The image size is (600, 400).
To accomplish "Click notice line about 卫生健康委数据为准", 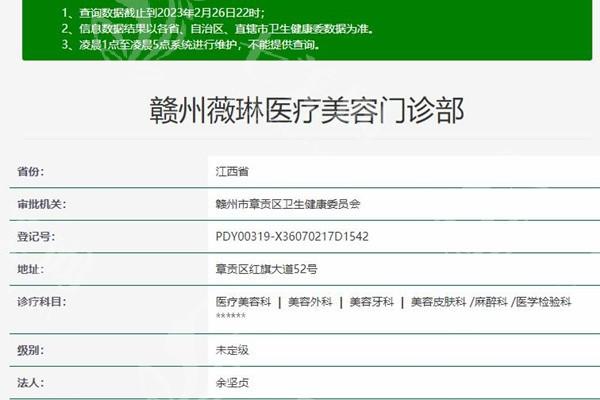I will (x=218, y=29).
